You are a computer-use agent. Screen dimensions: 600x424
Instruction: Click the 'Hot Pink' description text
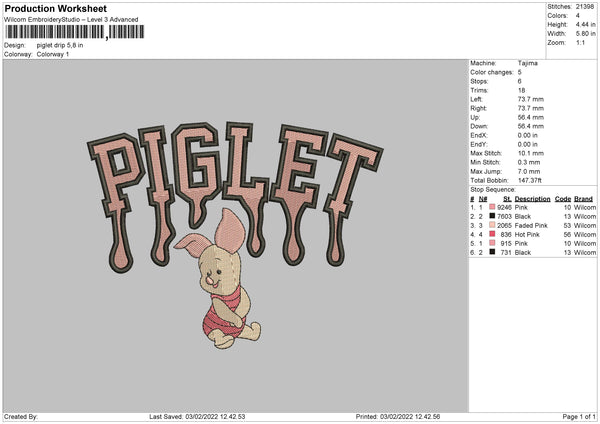click(x=527, y=235)
